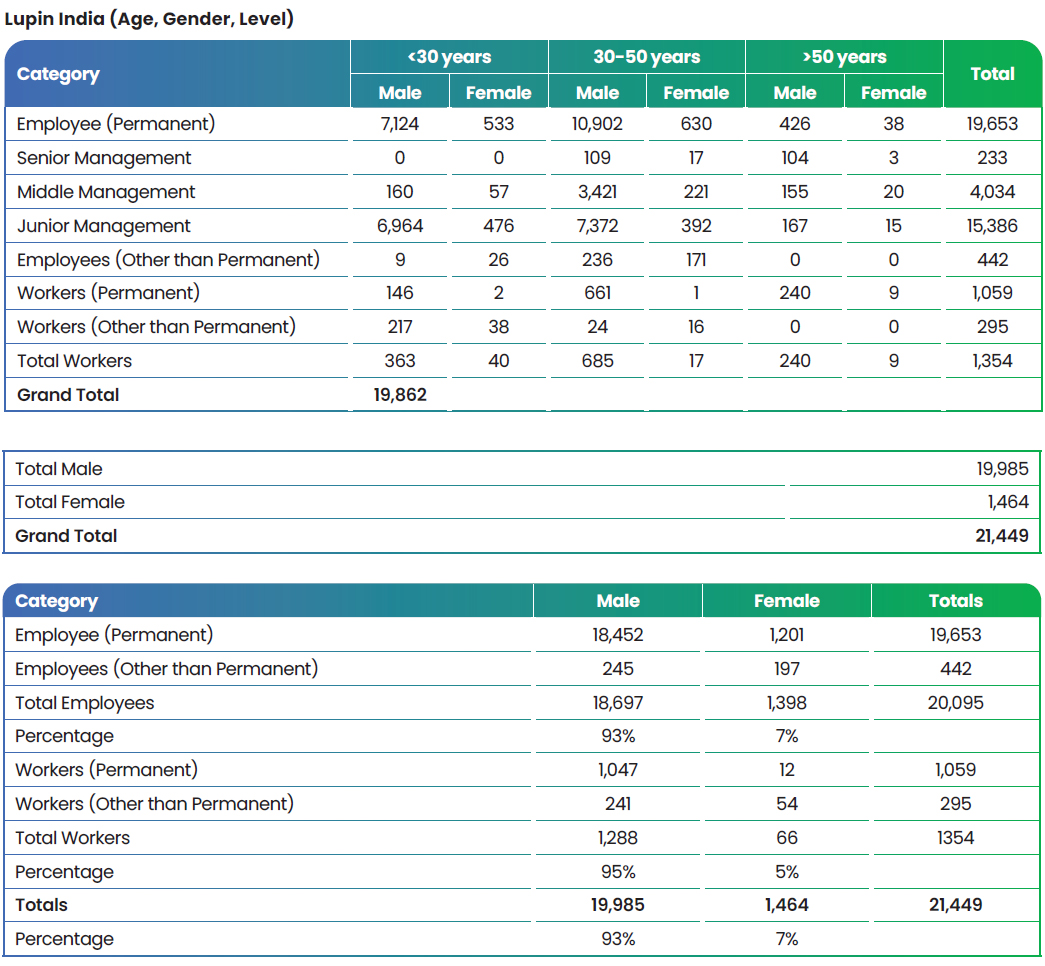The height and width of the screenshot is (966, 1045).
Task: Click the value 245
Action: [x=618, y=669]
